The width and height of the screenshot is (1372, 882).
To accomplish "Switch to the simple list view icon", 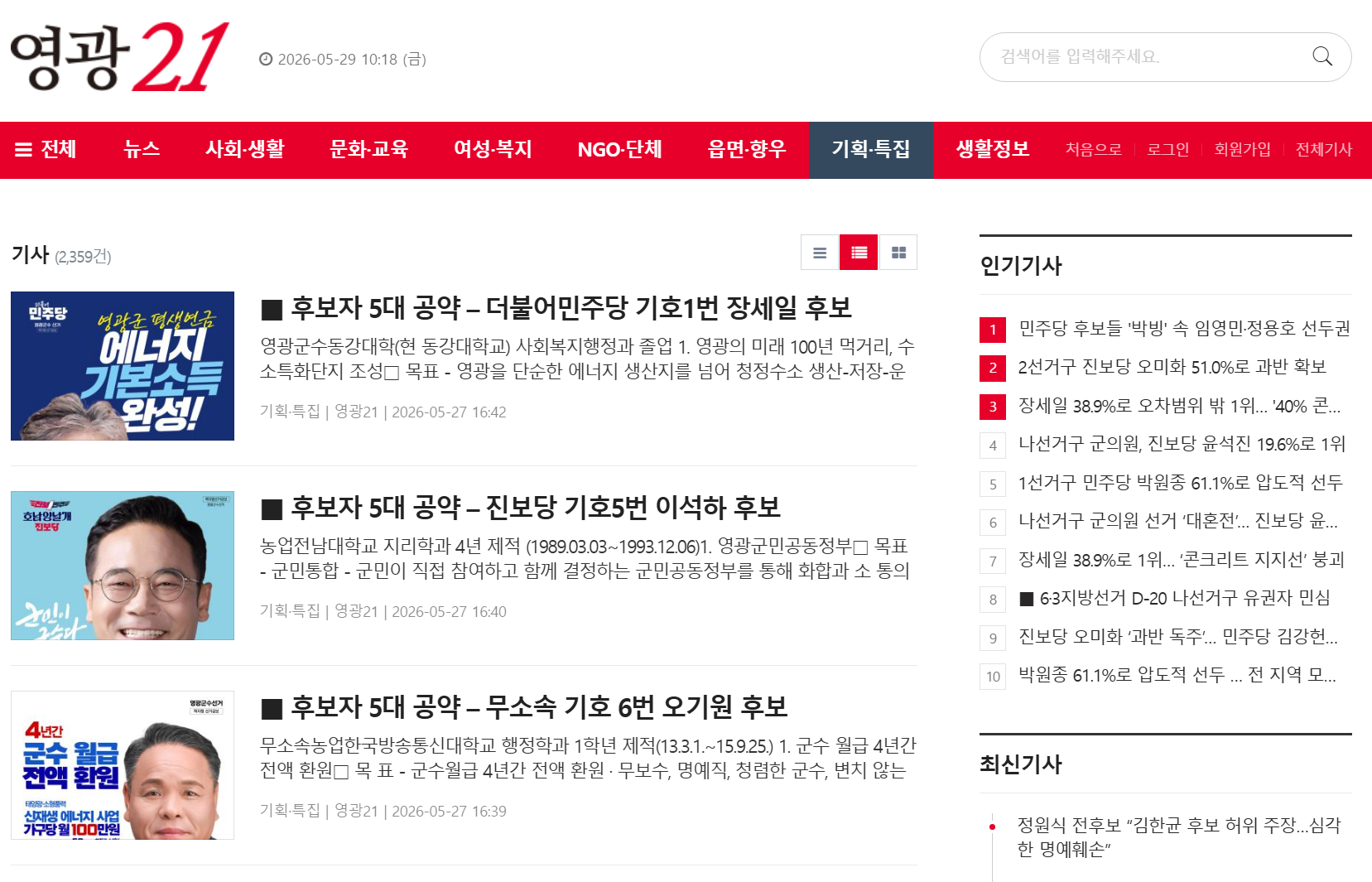I will (820, 253).
